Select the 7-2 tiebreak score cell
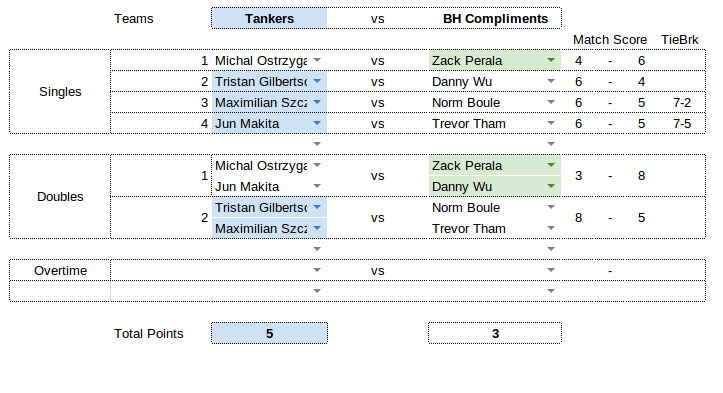This screenshot has width=723, height=393. [x=682, y=102]
